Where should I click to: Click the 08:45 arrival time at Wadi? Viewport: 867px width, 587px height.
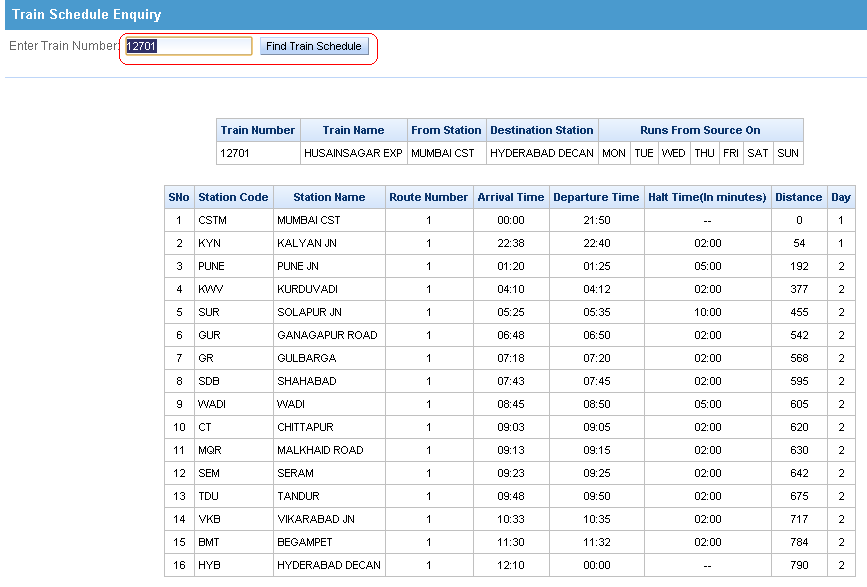[511, 404]
